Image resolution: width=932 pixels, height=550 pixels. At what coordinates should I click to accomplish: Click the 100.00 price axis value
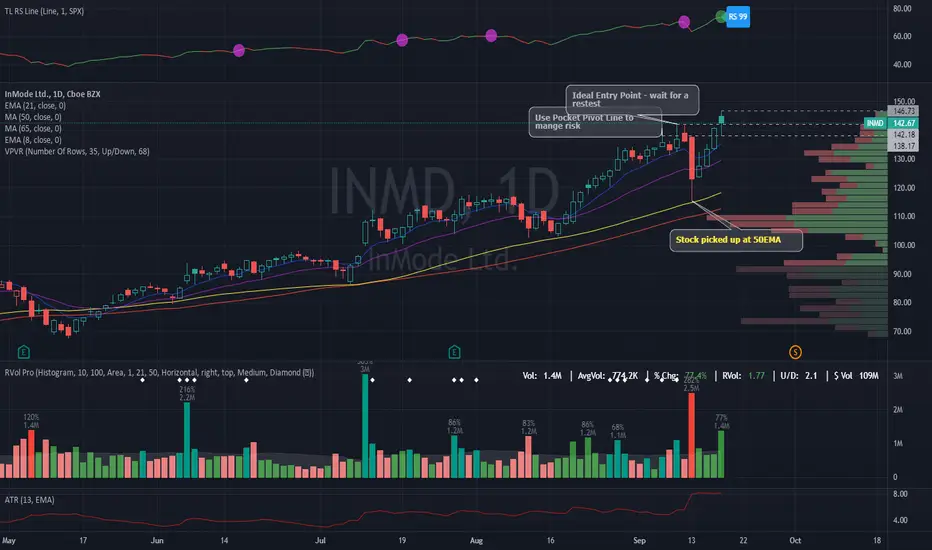coord(904,245)
